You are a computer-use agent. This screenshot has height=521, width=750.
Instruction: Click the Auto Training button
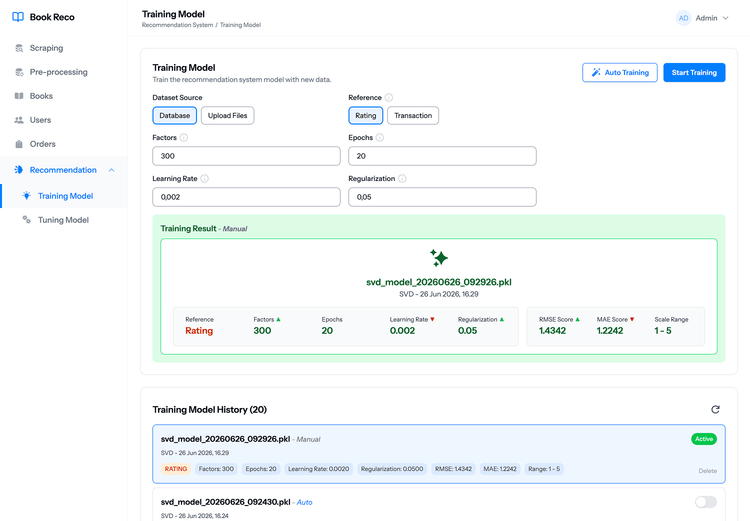[620, 73]
